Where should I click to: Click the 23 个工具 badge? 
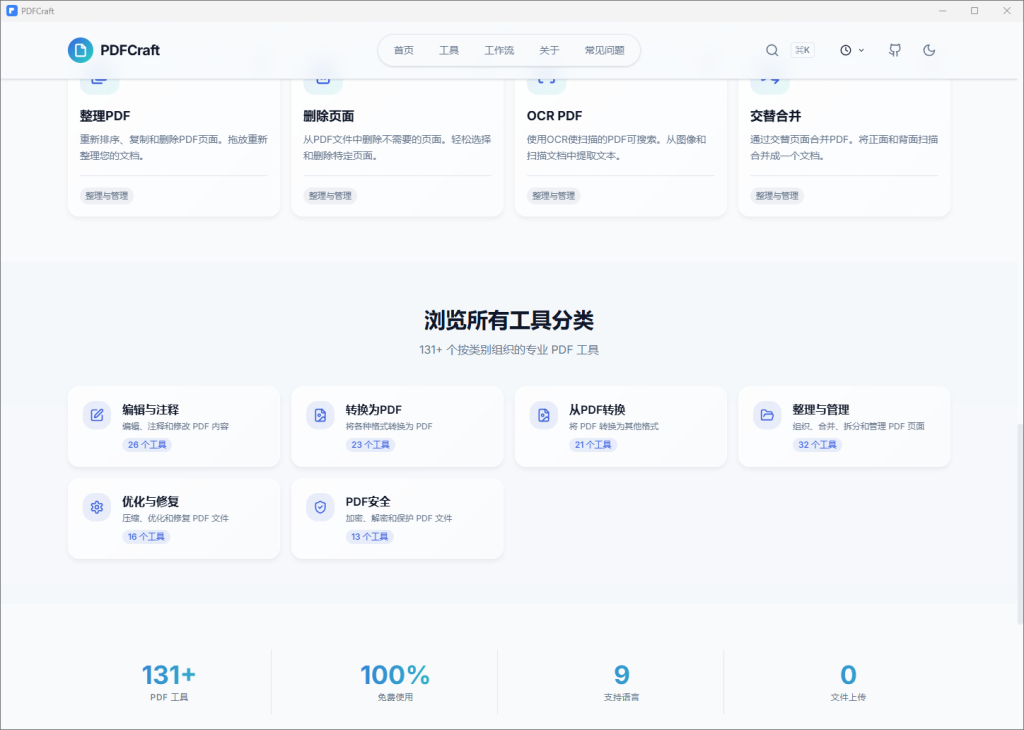(370, 445)
